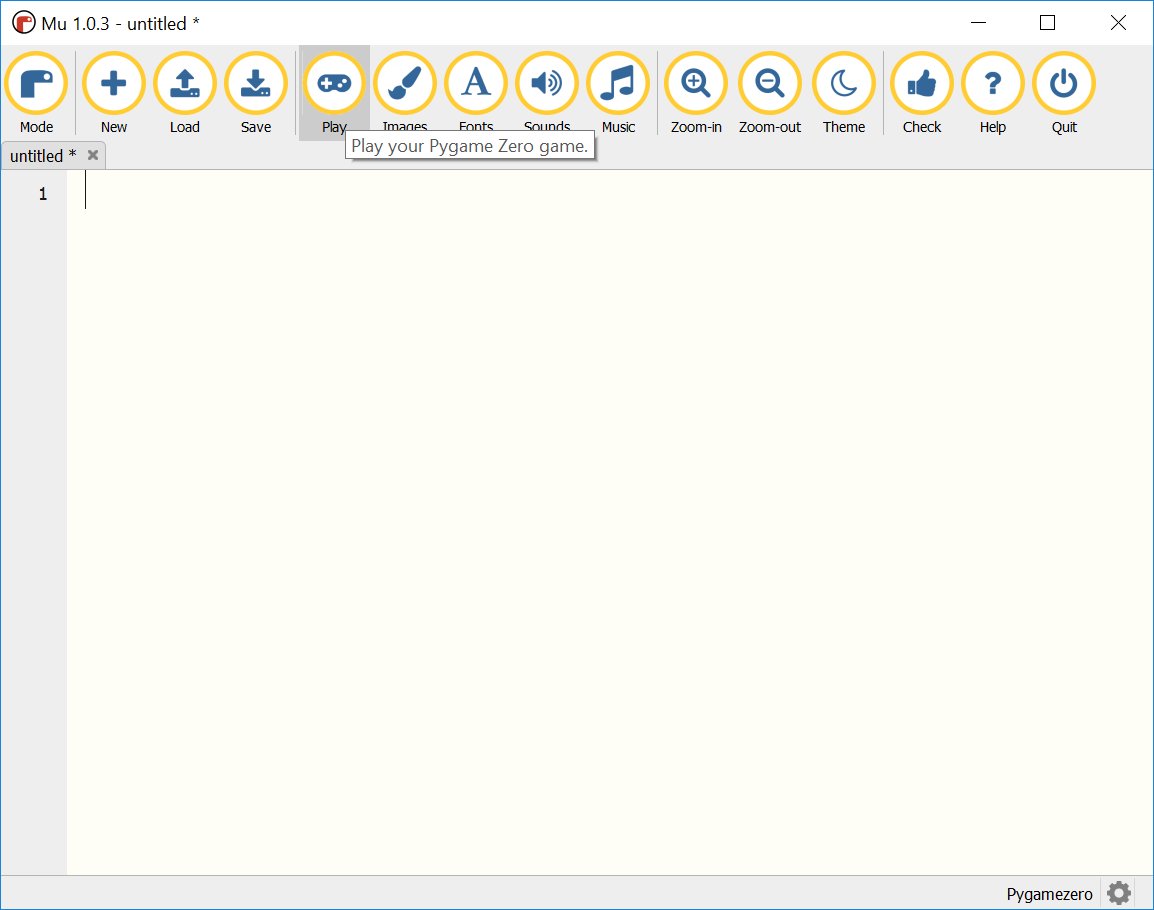Screen dimensions: 1154x910
Task: Open the Music folder button
Action: click(x=618, y=93)
